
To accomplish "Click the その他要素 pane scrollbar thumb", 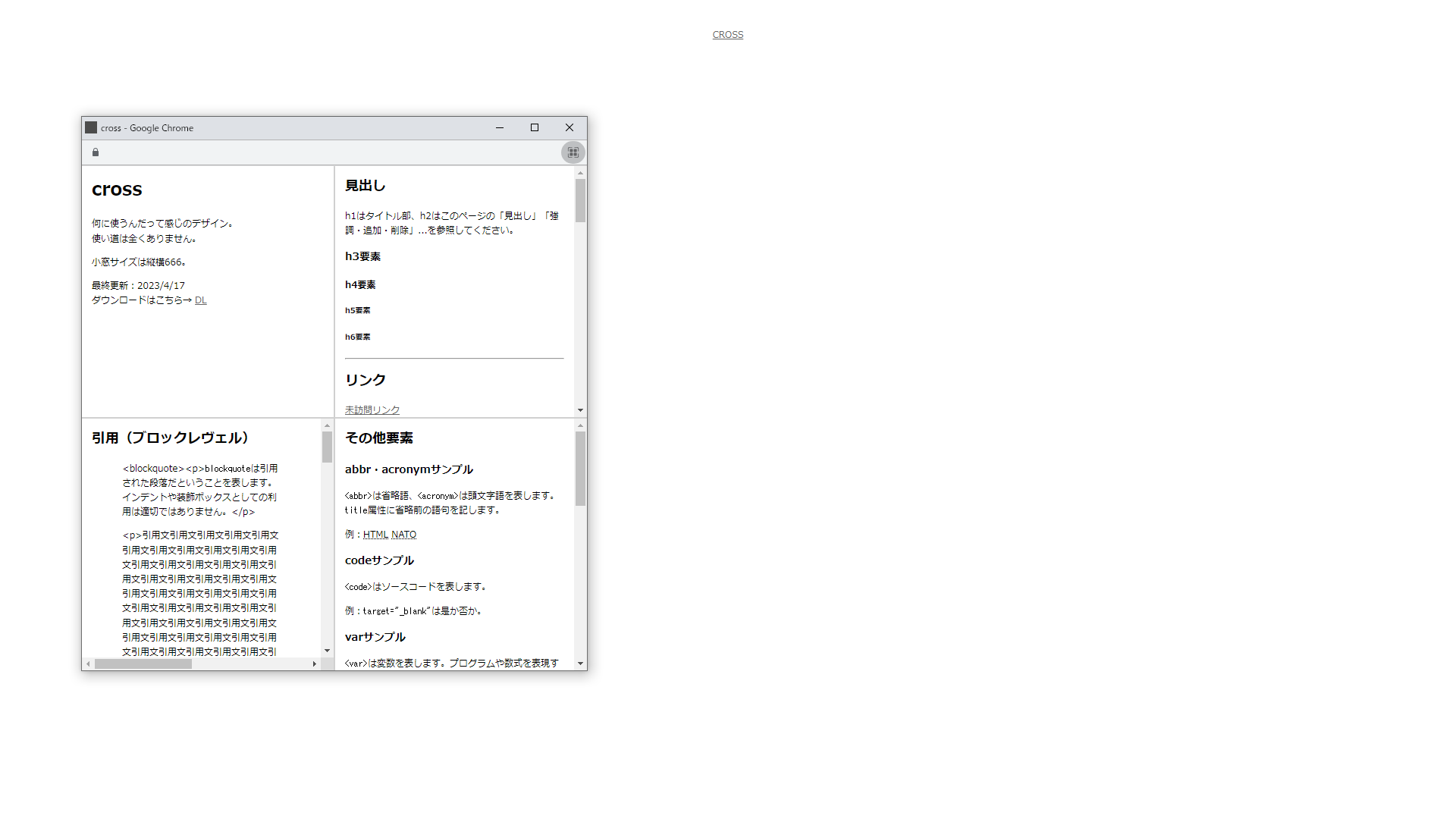I will tap(580, 468).
